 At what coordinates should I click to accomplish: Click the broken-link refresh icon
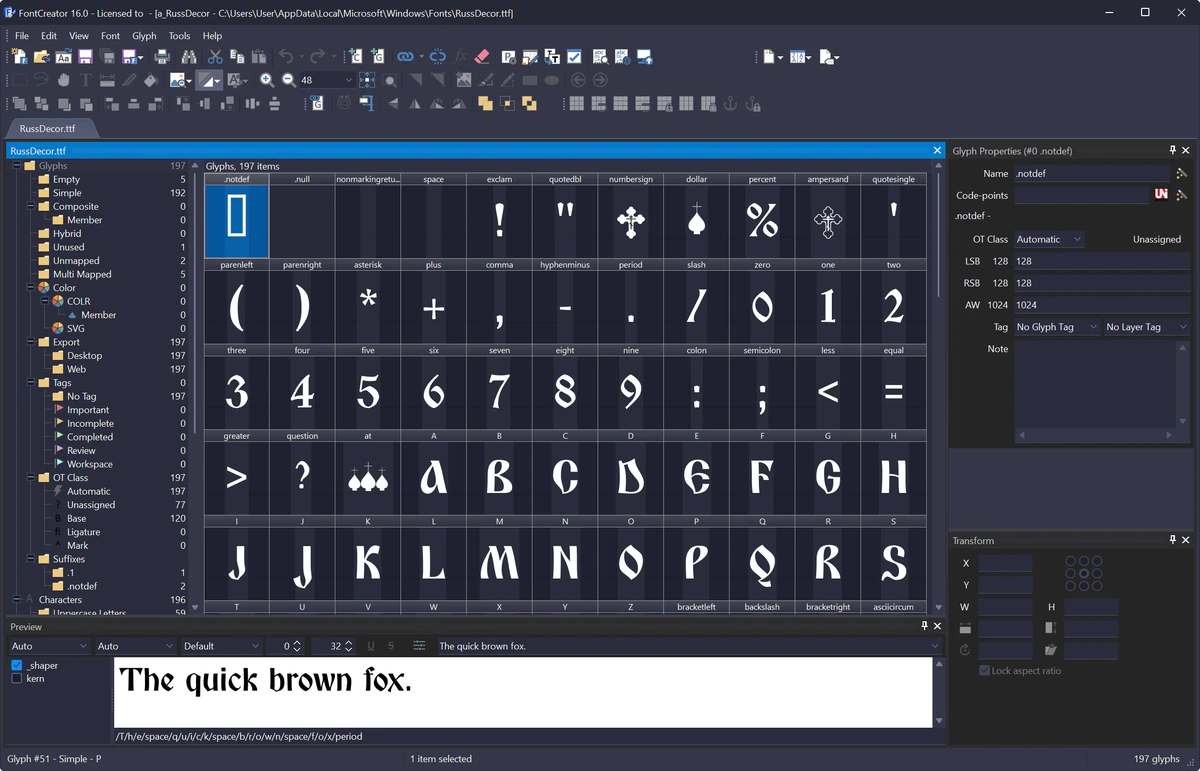437,57
